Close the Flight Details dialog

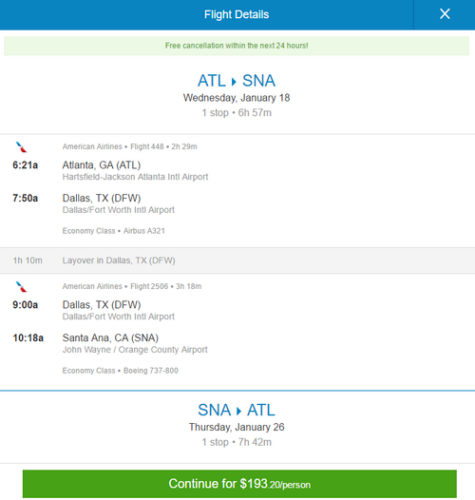tap(444, 14)
